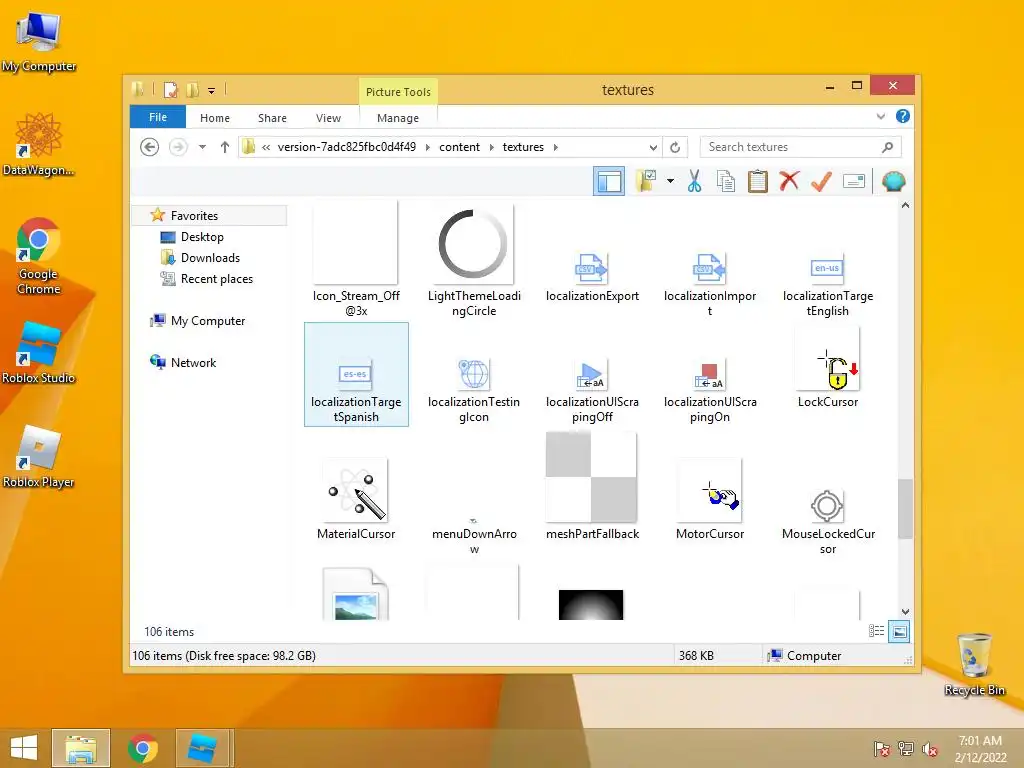The image size is (1024, 768).
Task: Click the scroll-down arrow of file list
Action: (x=905, y=611)
